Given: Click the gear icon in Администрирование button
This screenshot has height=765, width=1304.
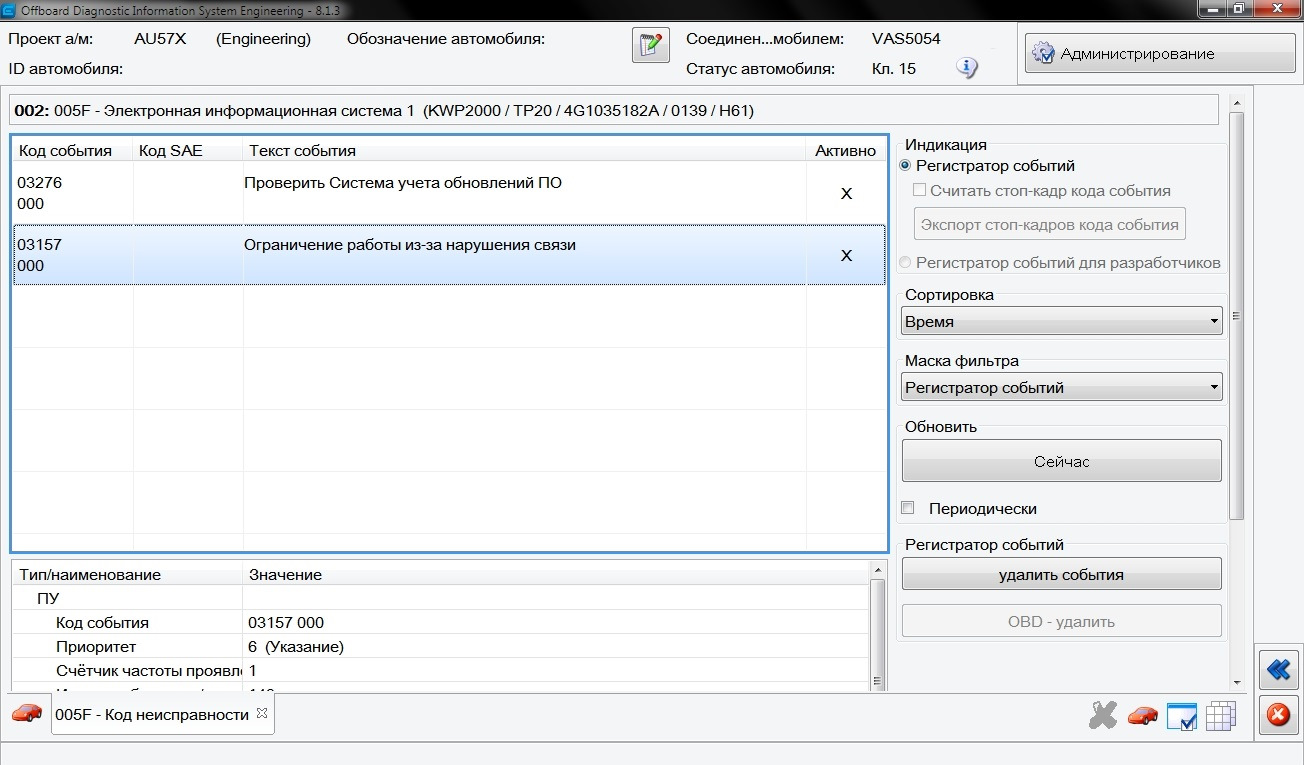Looking at the screenshot, I should (1042, 54).
